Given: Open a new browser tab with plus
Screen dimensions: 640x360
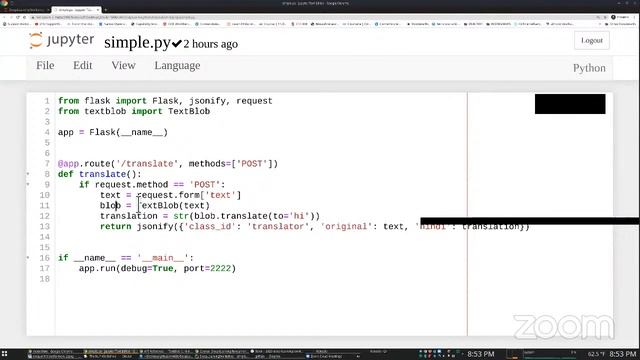Looking at the screenshot, I should tap(105, 9).
